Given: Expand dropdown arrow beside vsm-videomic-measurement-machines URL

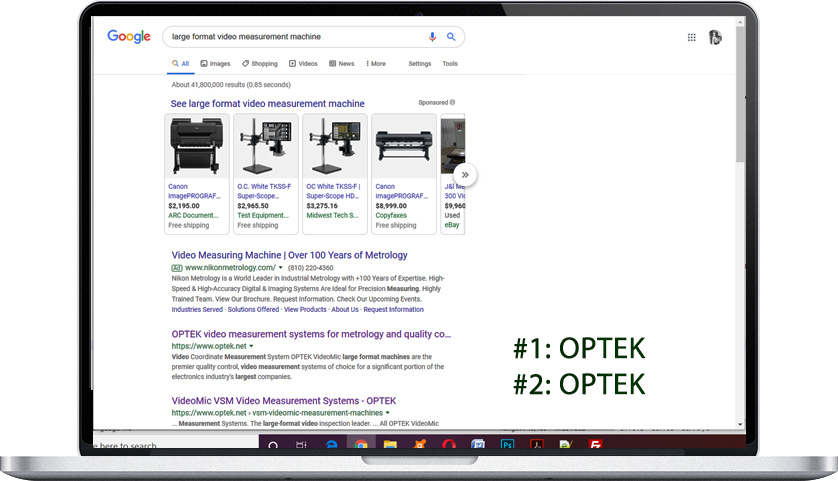Looking at the screenshot, I should click(387, 413).
